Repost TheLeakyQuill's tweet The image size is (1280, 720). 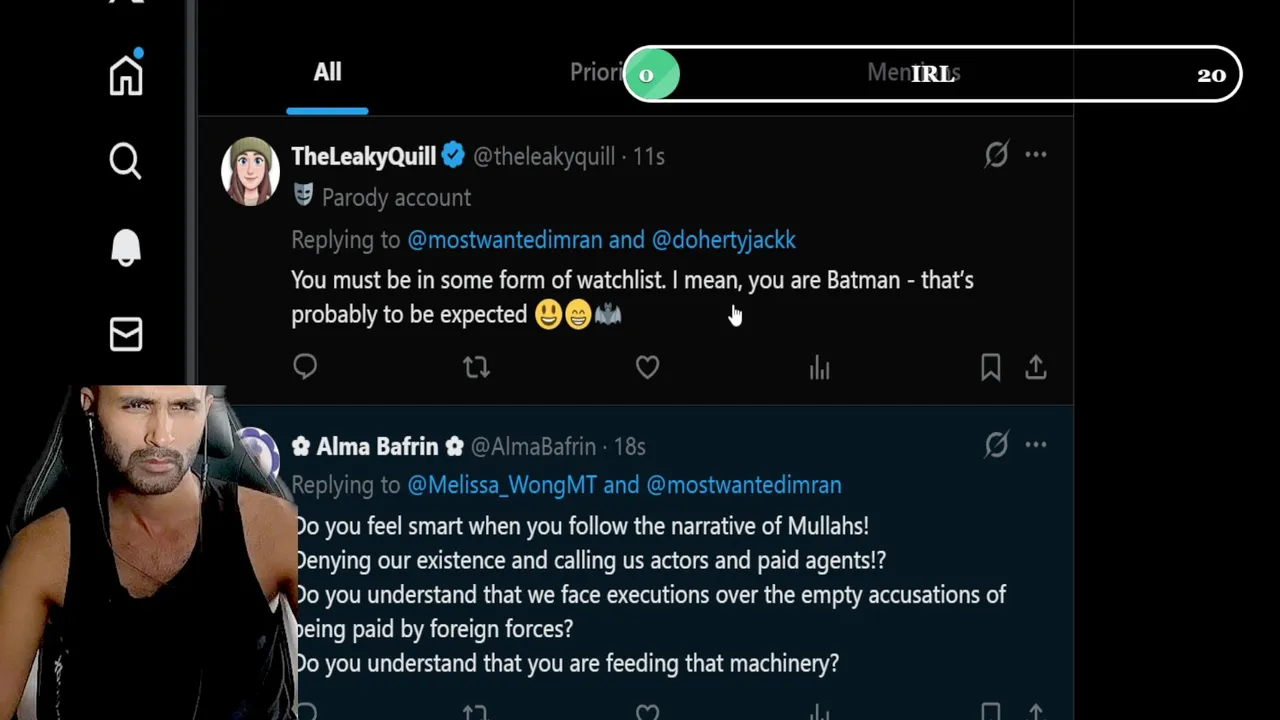476,367
